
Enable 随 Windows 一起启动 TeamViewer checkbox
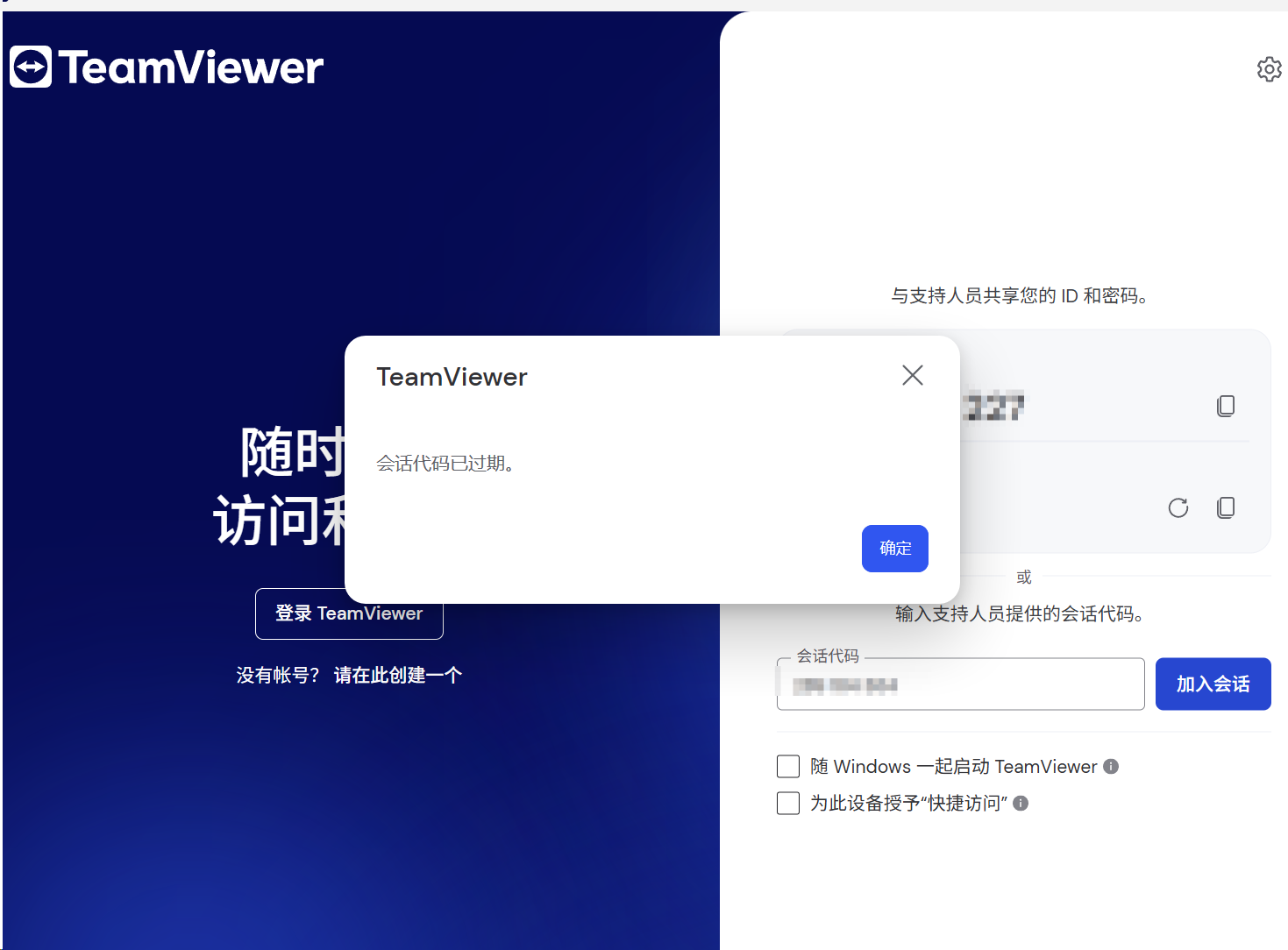point(788,767)
